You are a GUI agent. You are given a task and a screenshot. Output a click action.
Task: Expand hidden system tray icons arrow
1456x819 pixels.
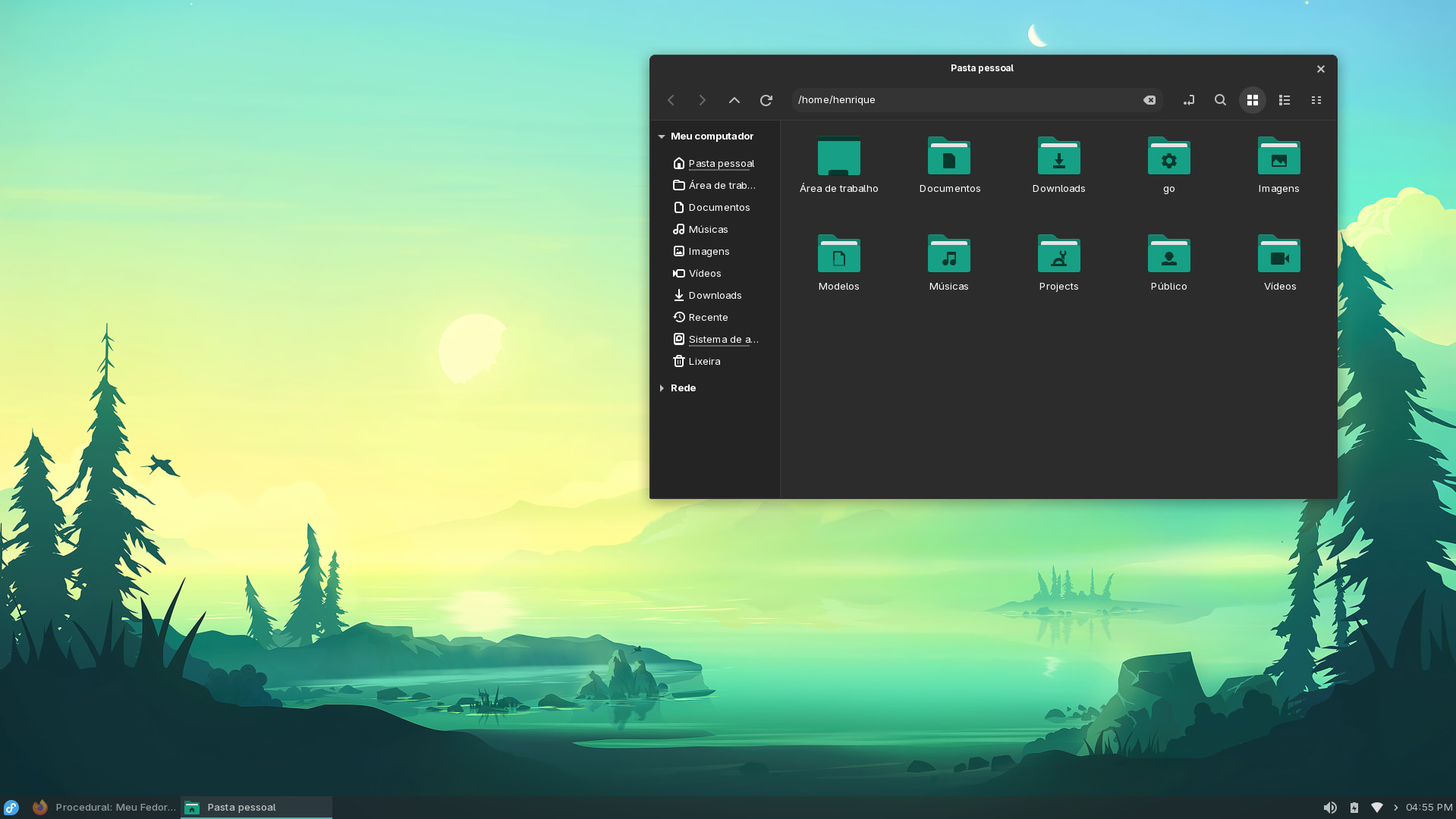click(1396, 808)
